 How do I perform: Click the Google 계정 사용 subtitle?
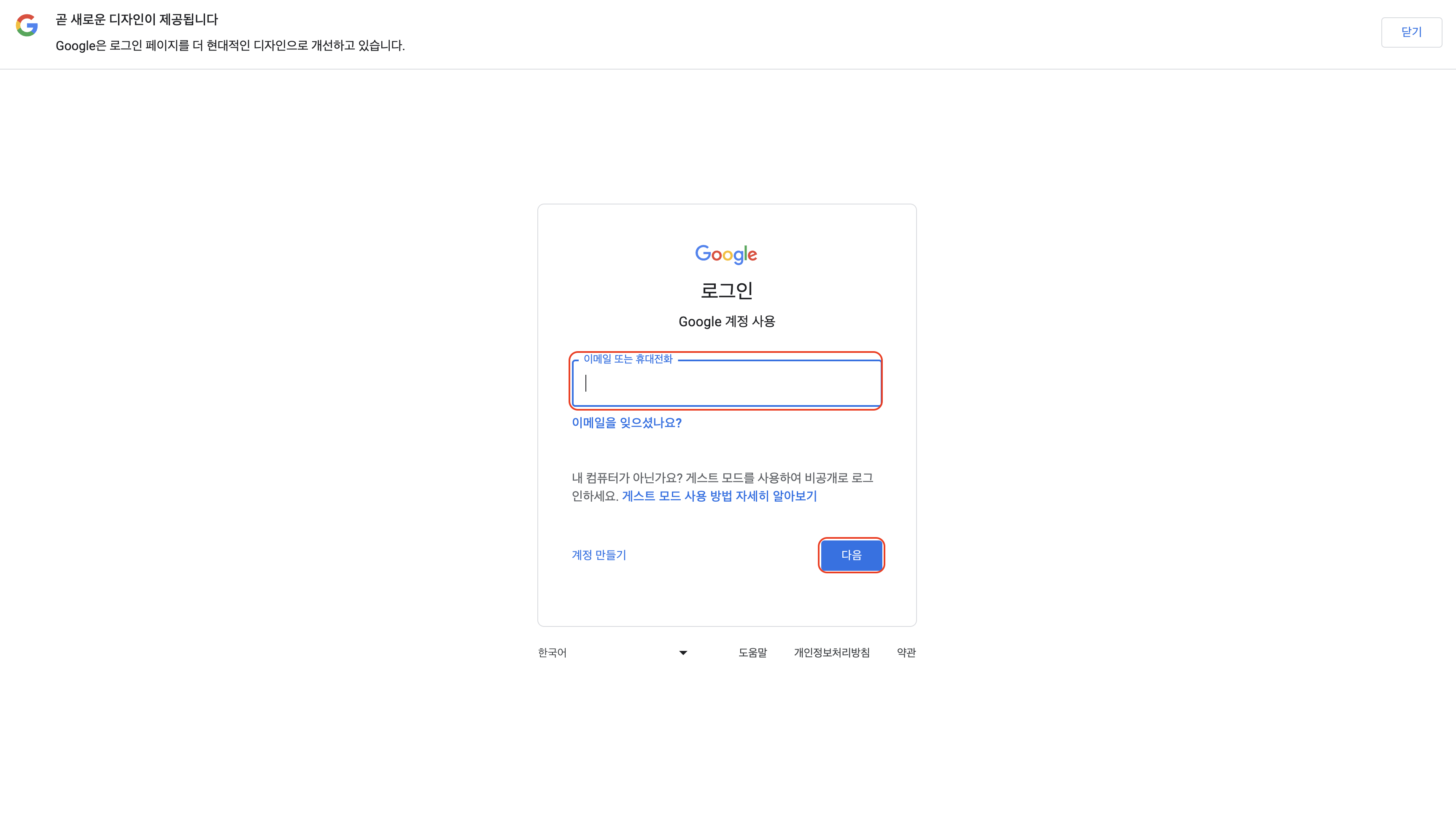[x=727, y=322]
